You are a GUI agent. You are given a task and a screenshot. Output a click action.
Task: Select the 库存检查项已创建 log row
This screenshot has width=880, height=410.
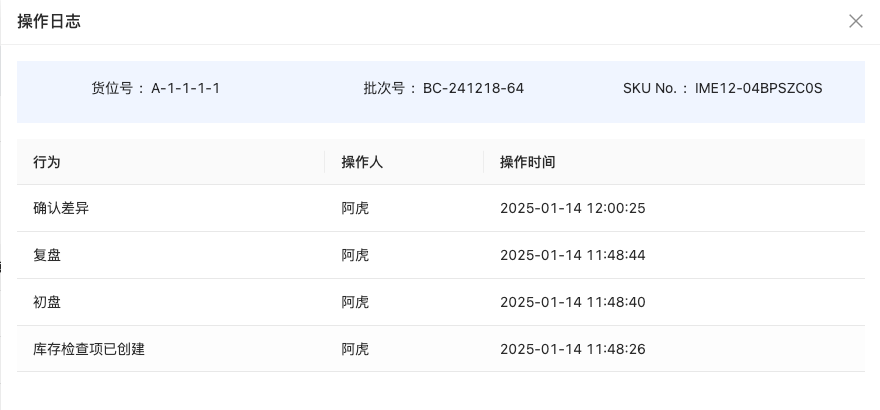(89, 349)
